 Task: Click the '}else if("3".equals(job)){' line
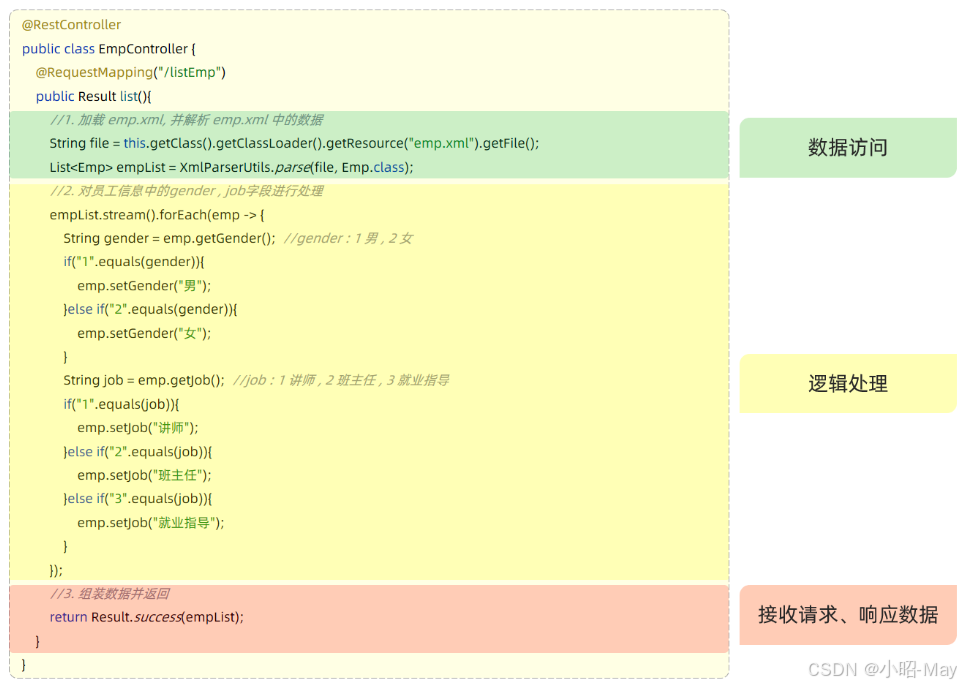tap(137, 499)
